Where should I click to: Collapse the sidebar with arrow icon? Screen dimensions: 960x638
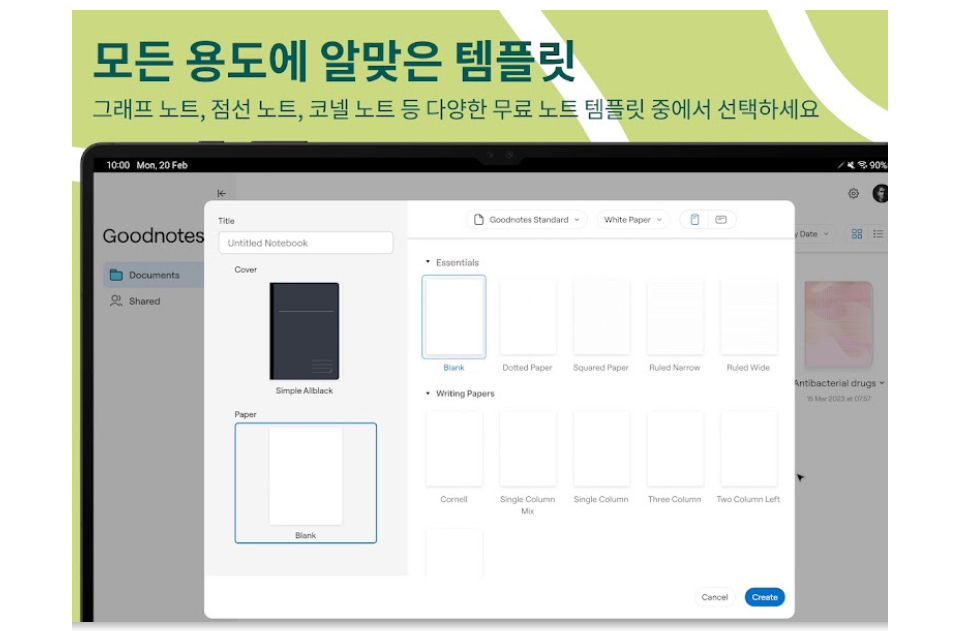(x=222, y=193)
